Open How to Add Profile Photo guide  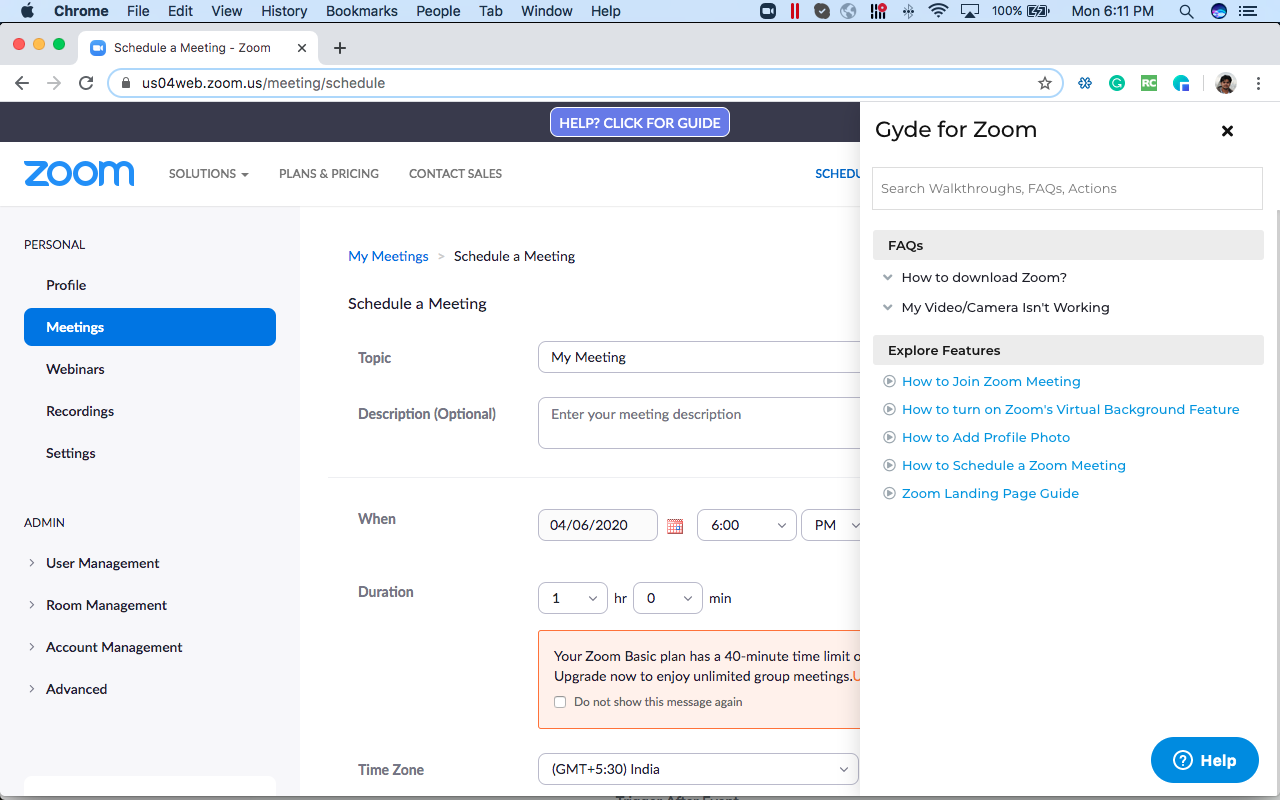986,437
